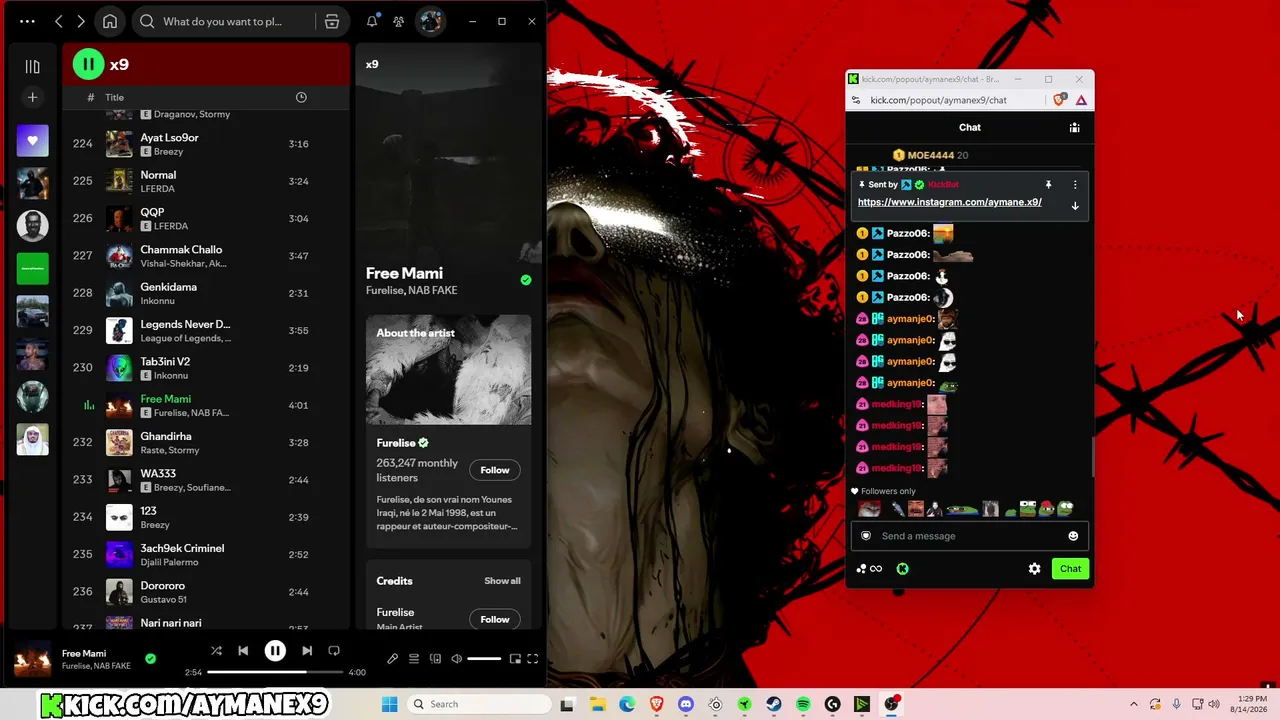This screenshot has height=720, width=1280.
Task: Enter full screen player mode
Action: [x=533, y=659]
